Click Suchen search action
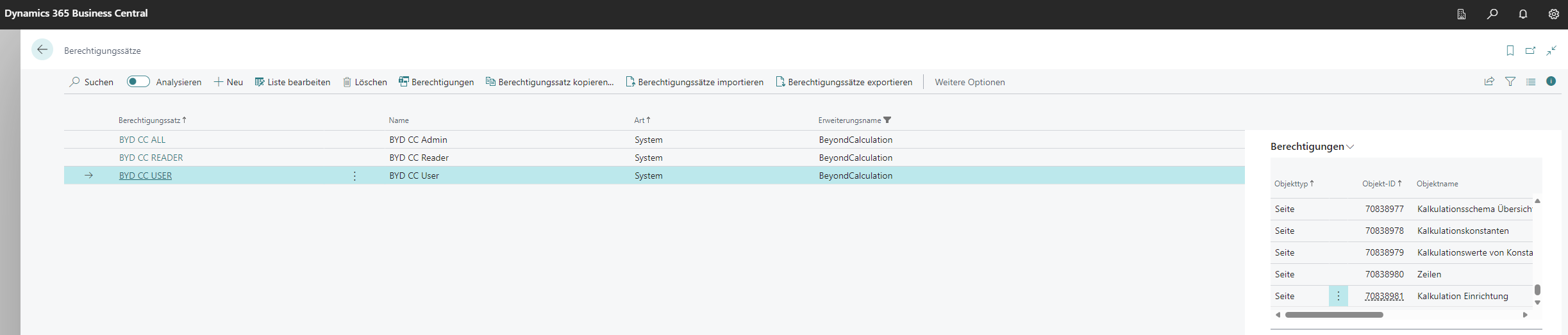 pyautogui.click(x=92, y=82)
